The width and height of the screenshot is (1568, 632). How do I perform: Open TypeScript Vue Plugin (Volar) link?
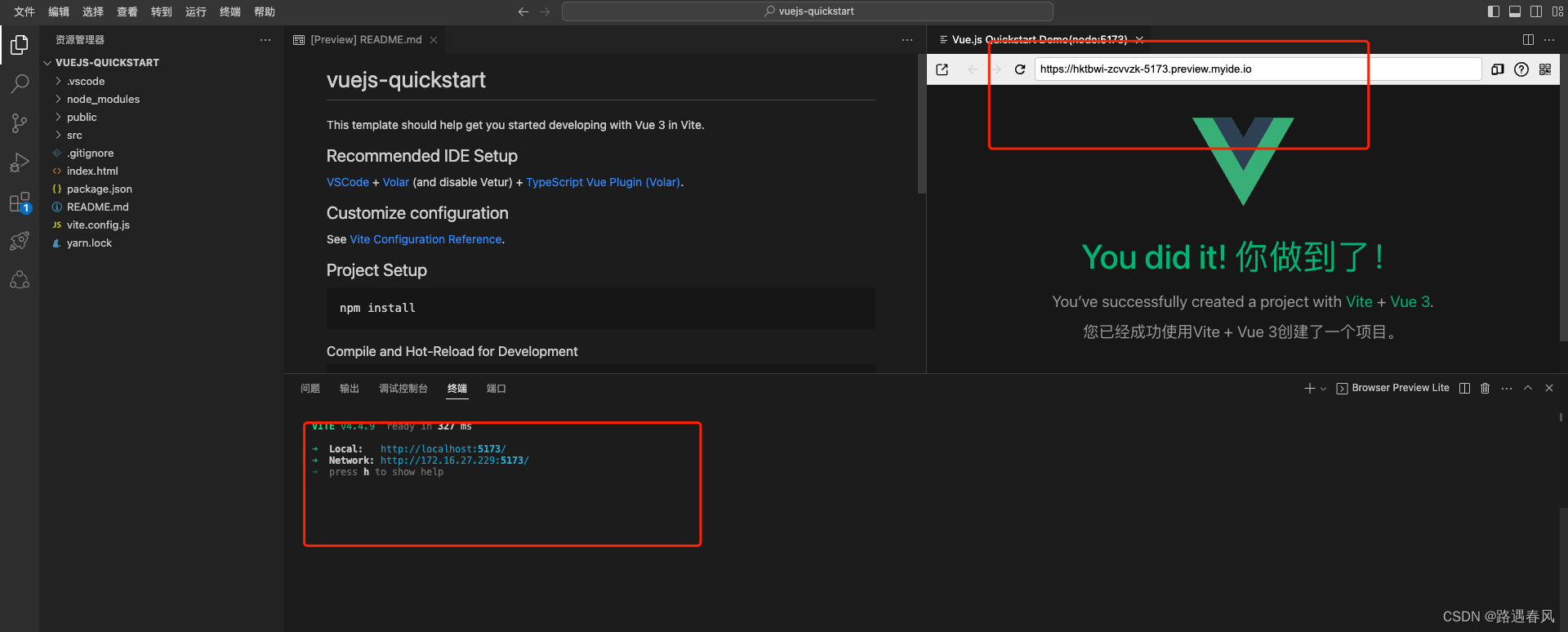click(604, 182)
